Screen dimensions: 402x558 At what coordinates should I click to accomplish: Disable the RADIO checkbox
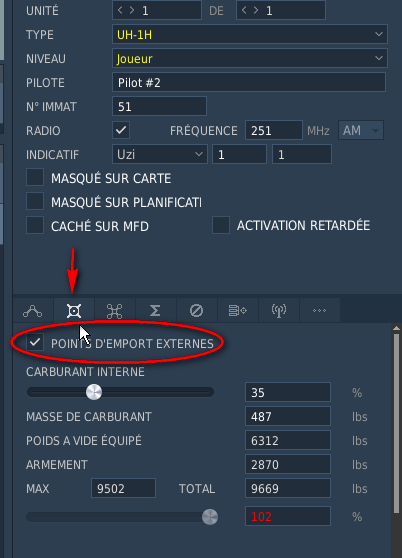point(121,130)
